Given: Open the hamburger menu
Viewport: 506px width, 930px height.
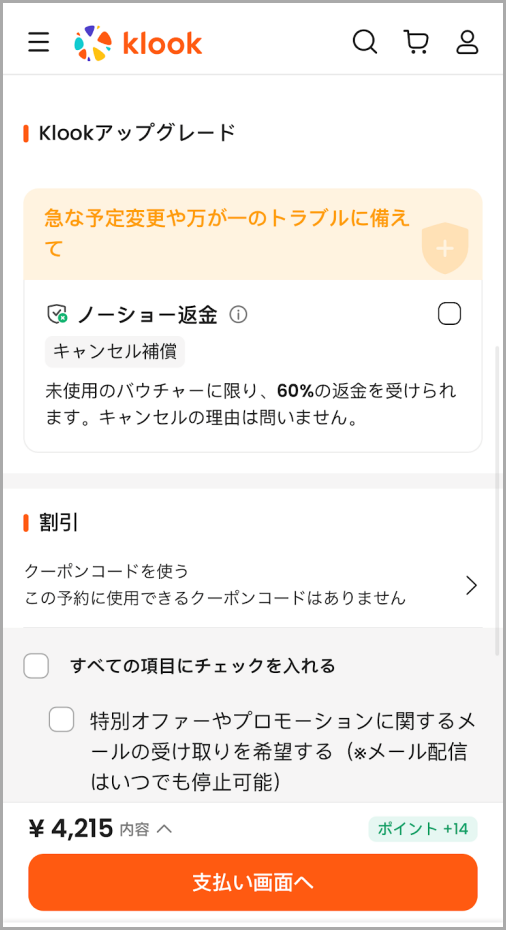Looking at the screenshot, I should [39, 43].
